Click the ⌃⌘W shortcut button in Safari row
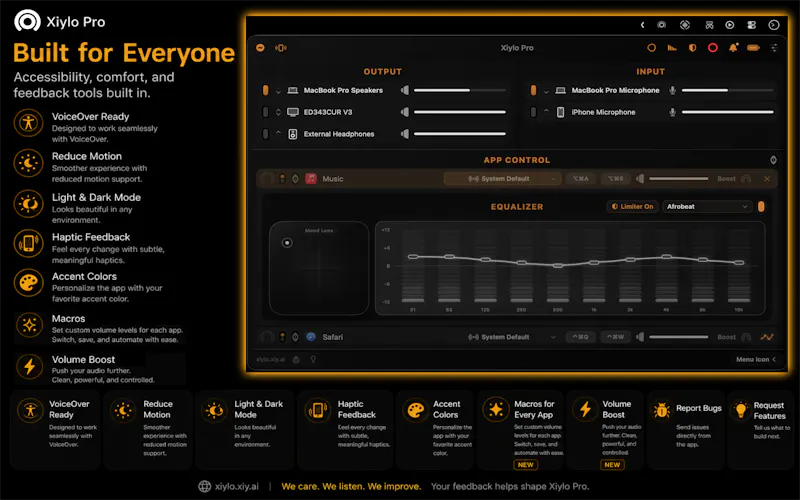 615,337
